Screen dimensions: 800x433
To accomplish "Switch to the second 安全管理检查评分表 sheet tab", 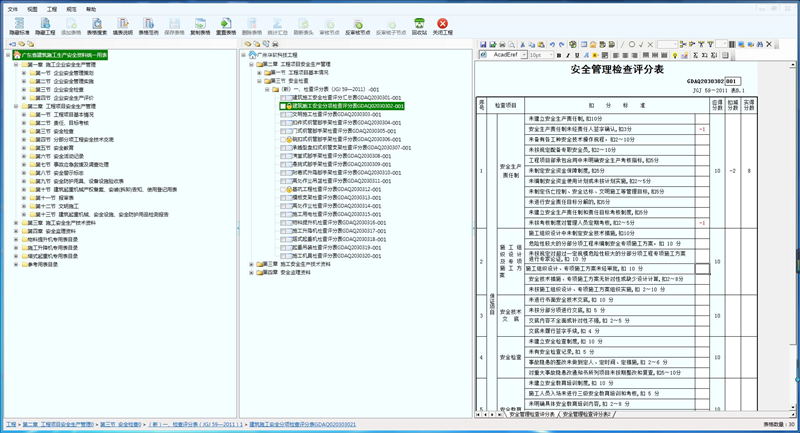I will [587, 415].
